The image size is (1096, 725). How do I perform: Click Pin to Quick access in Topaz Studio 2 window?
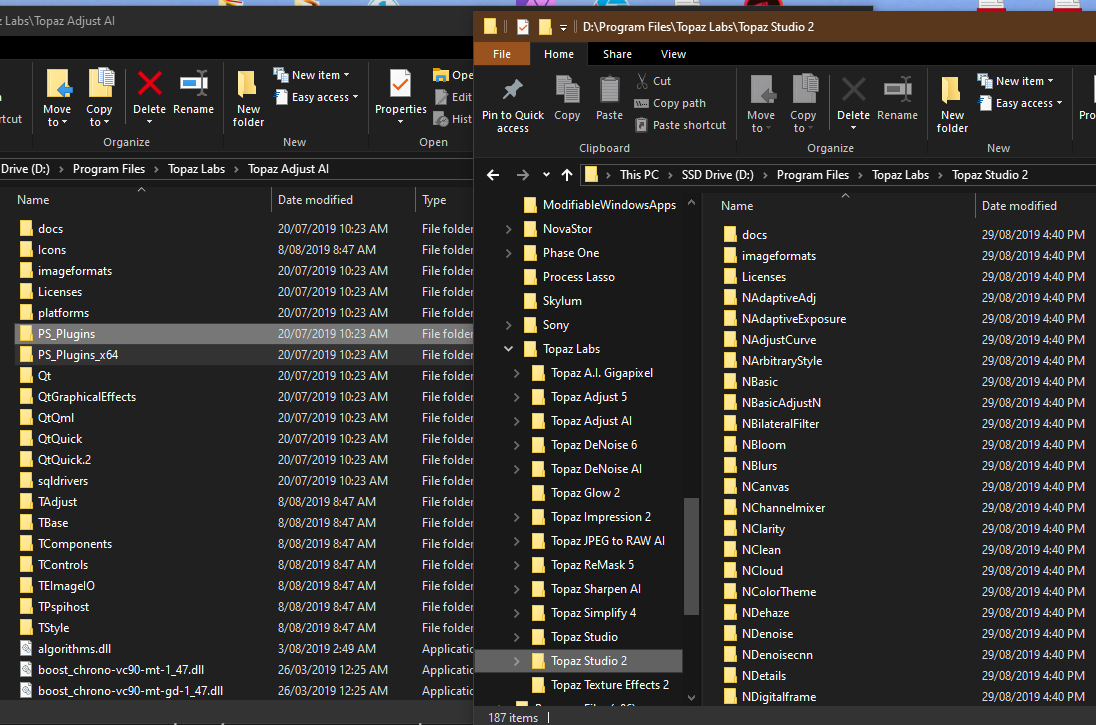point(512,103)
